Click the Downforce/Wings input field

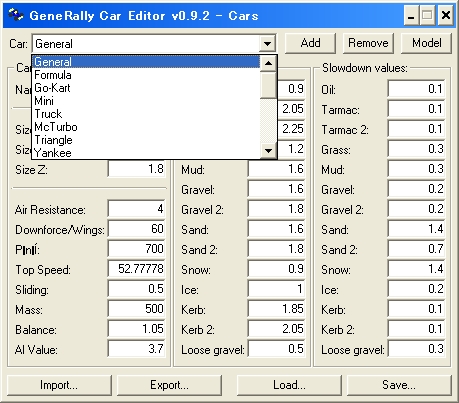[x=137, y=229]
